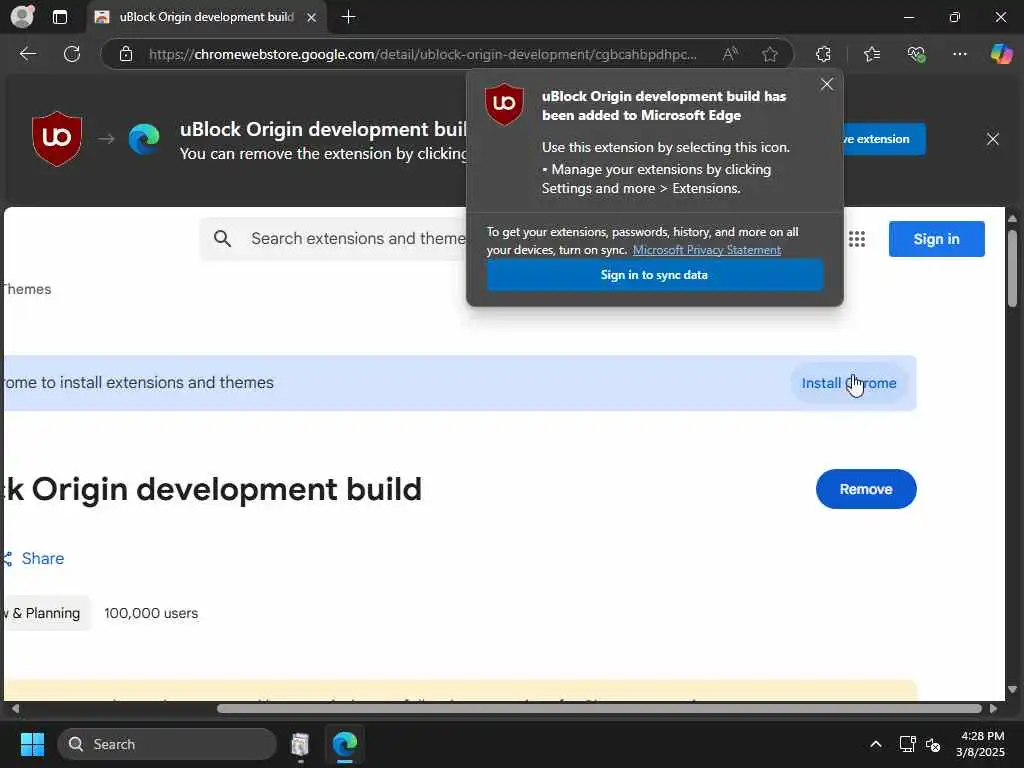
Task: Click the horizontal scrollbar thumb
Action: [x=600, y=709]
